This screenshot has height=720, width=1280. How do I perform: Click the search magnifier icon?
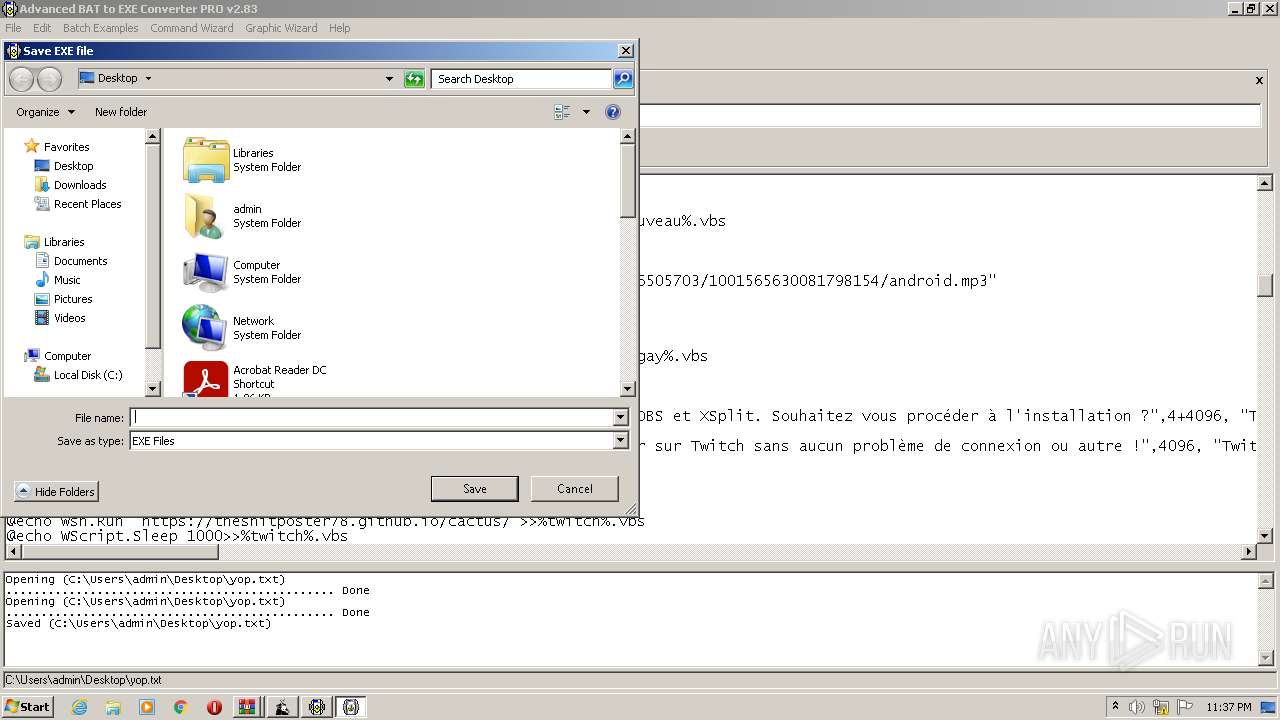point(622,79)
